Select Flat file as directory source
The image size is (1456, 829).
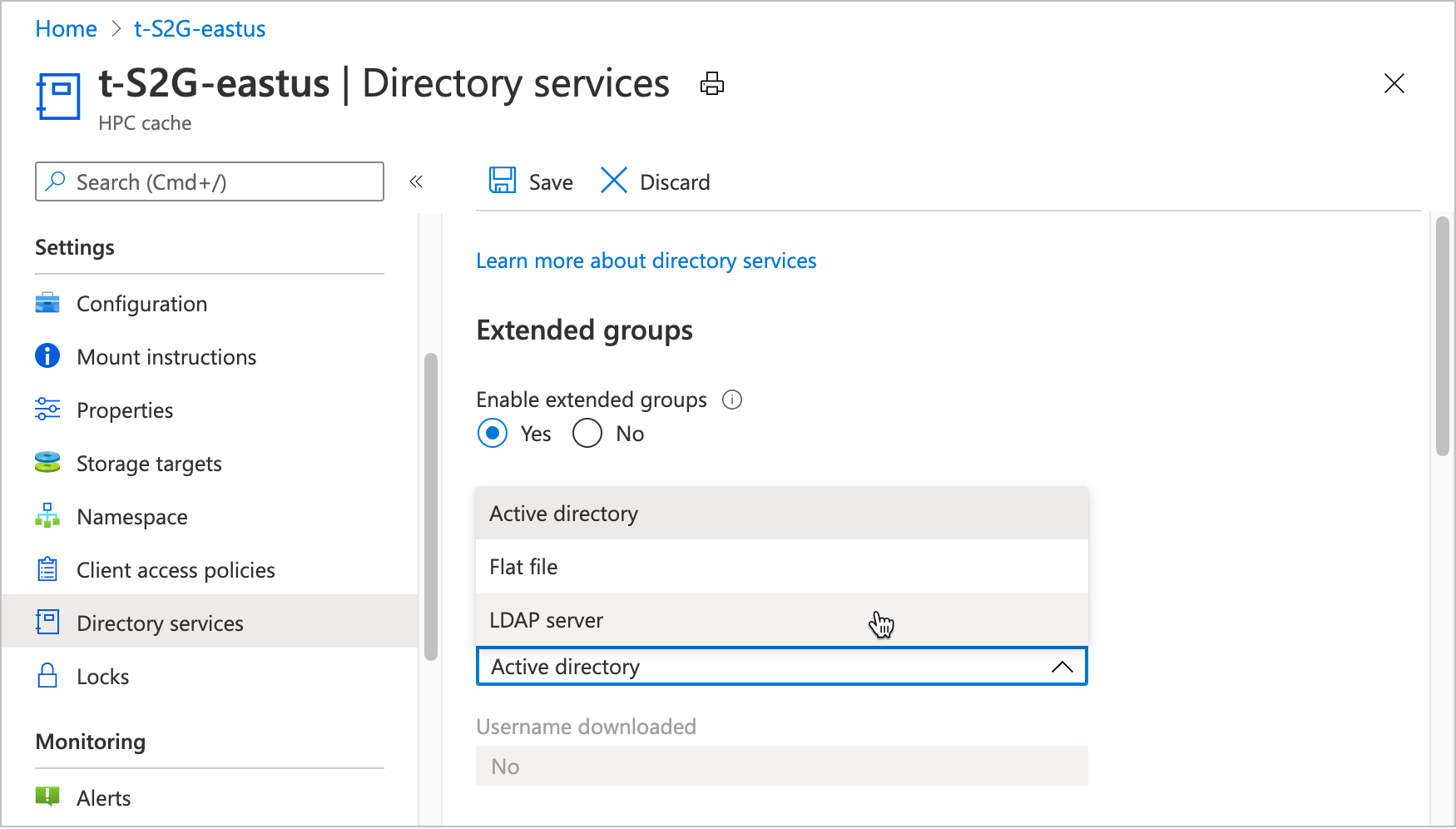(x=523, y=566)
